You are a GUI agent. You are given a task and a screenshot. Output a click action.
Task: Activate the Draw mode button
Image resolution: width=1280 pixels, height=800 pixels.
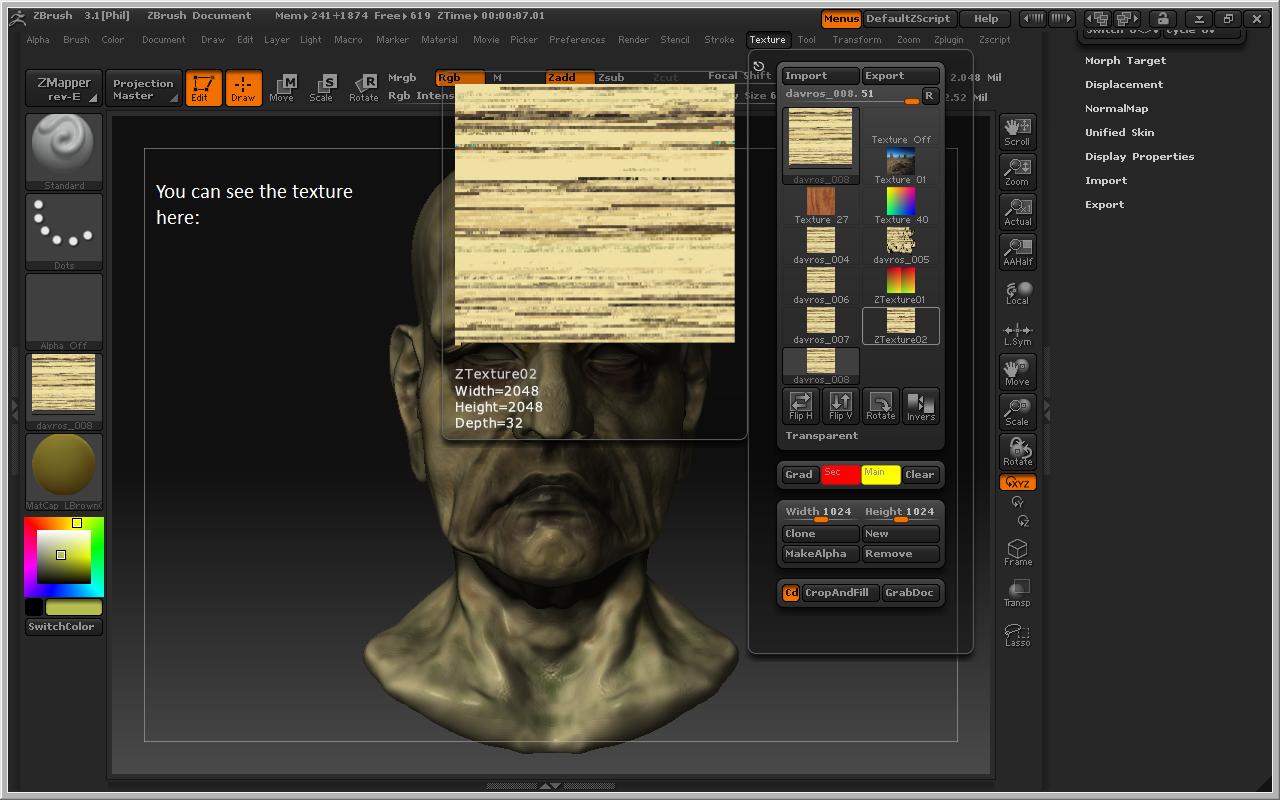[x=243, y=88]
